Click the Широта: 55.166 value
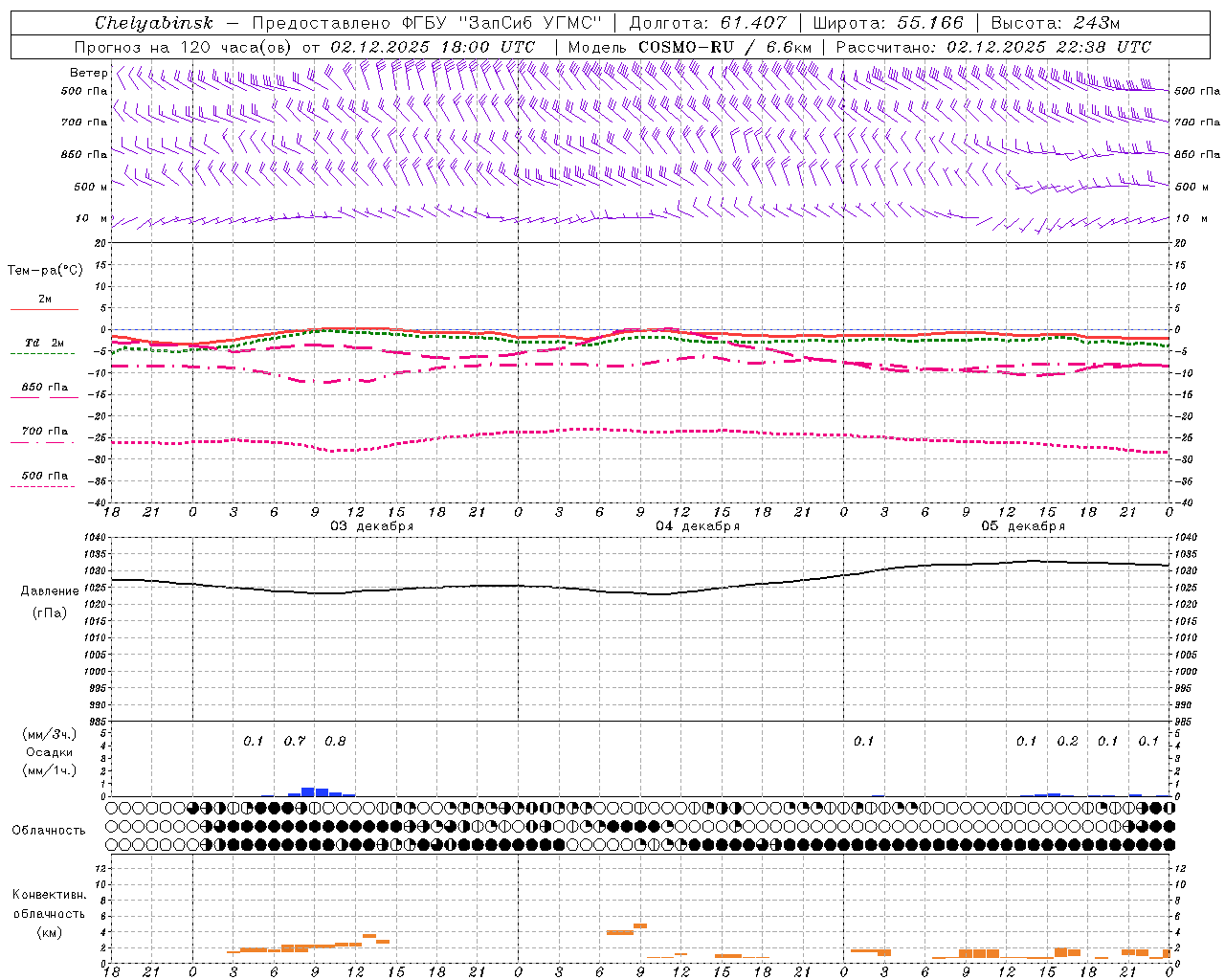Image resolution: width=1225 pixels, height=980 pixels. (887, 23)
